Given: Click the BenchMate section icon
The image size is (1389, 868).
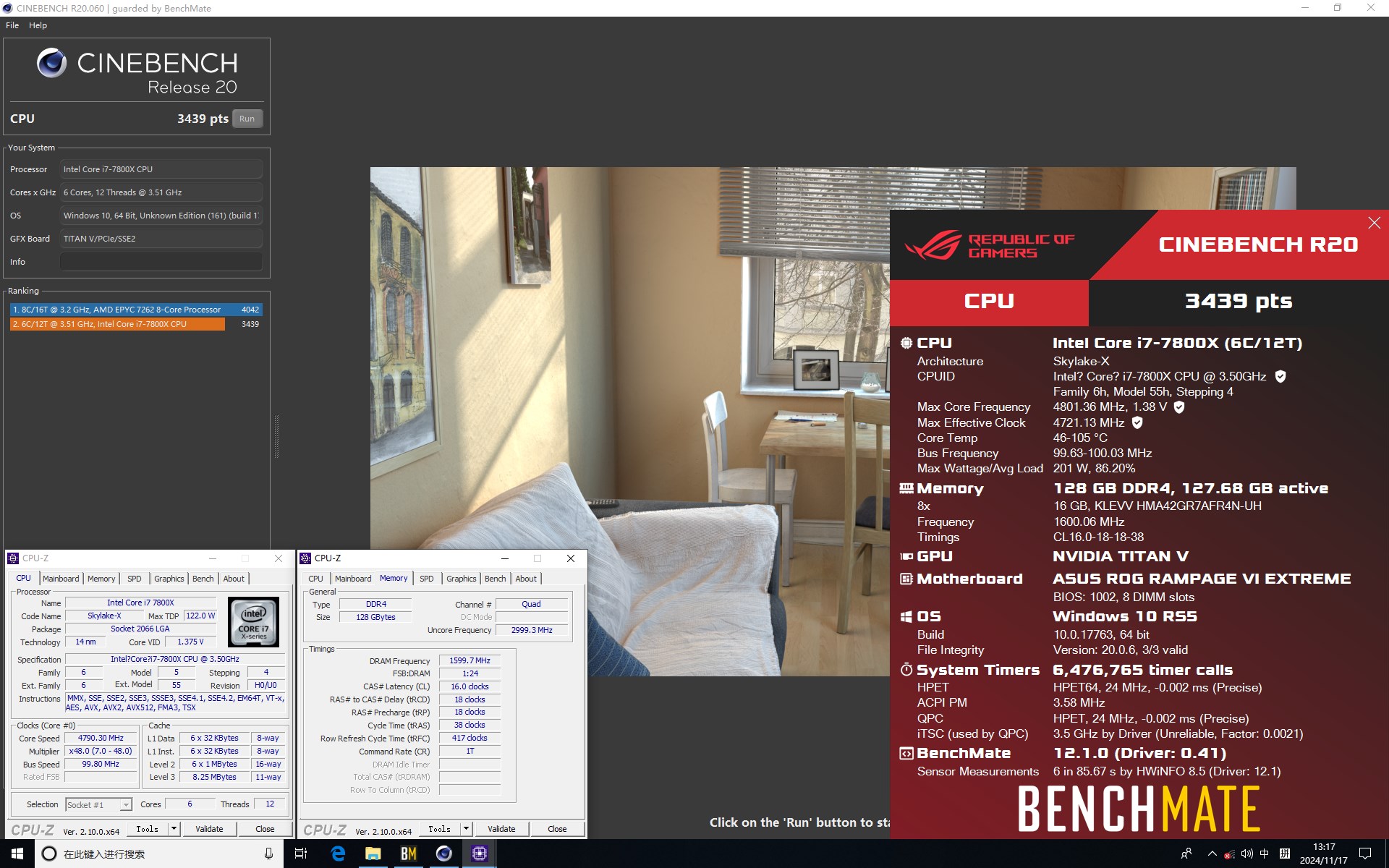Looking at the screenshot, I should pos(906,753).
